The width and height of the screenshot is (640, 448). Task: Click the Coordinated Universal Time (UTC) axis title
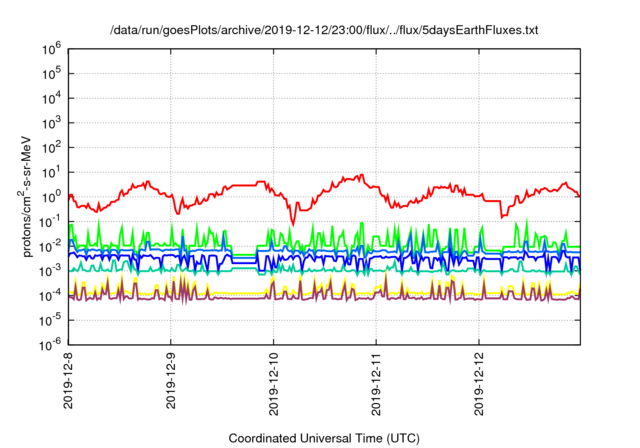(324, 438)
